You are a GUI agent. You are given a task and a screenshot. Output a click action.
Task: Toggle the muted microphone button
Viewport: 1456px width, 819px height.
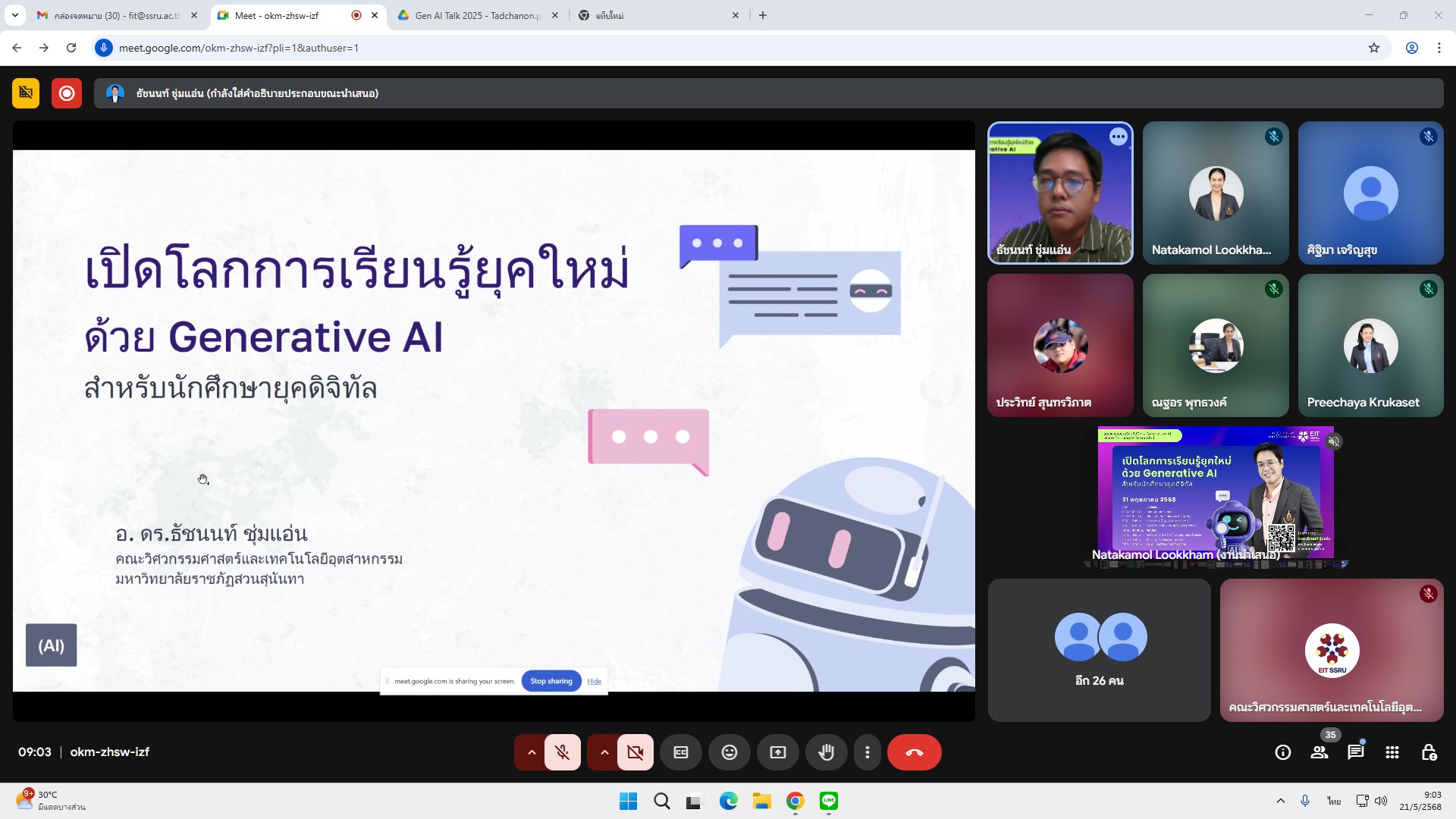tap(562, 752)
